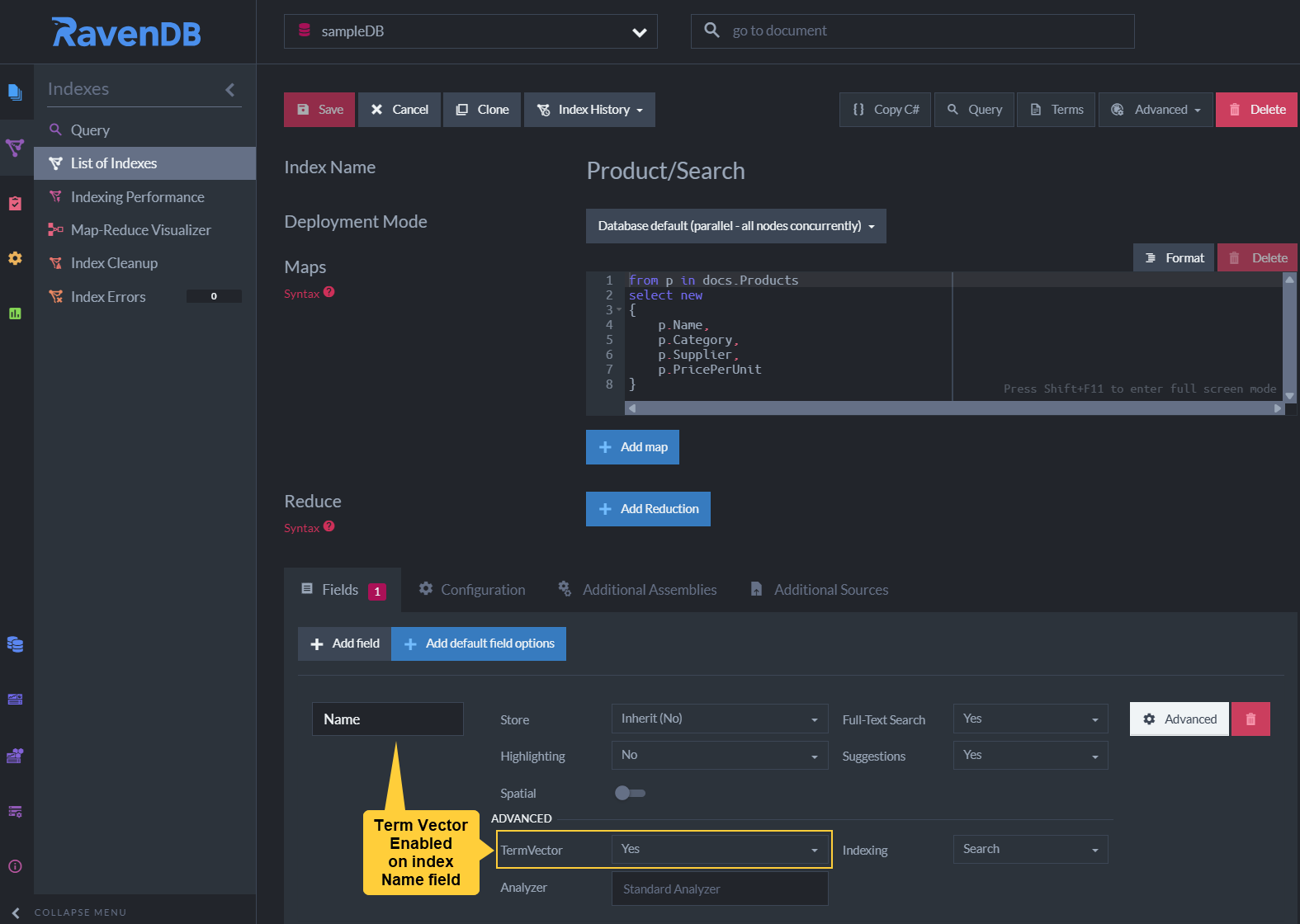Open the Cluster Dashboard icon in the sidebar
This screenshot has width=1300, height=924.
coord(15,755)
